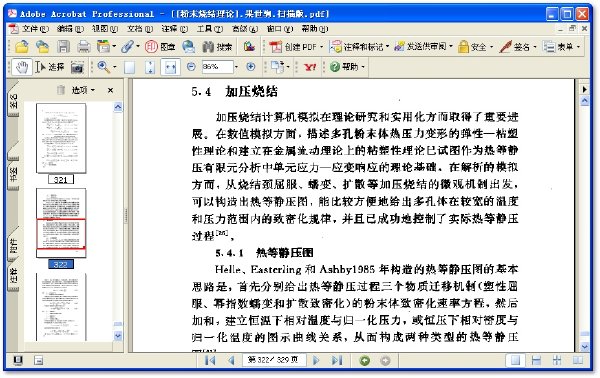This screenshot has height=378, width=600.
Task: Delete page with thumbnails panel trash icon
Action: (60, 90)
